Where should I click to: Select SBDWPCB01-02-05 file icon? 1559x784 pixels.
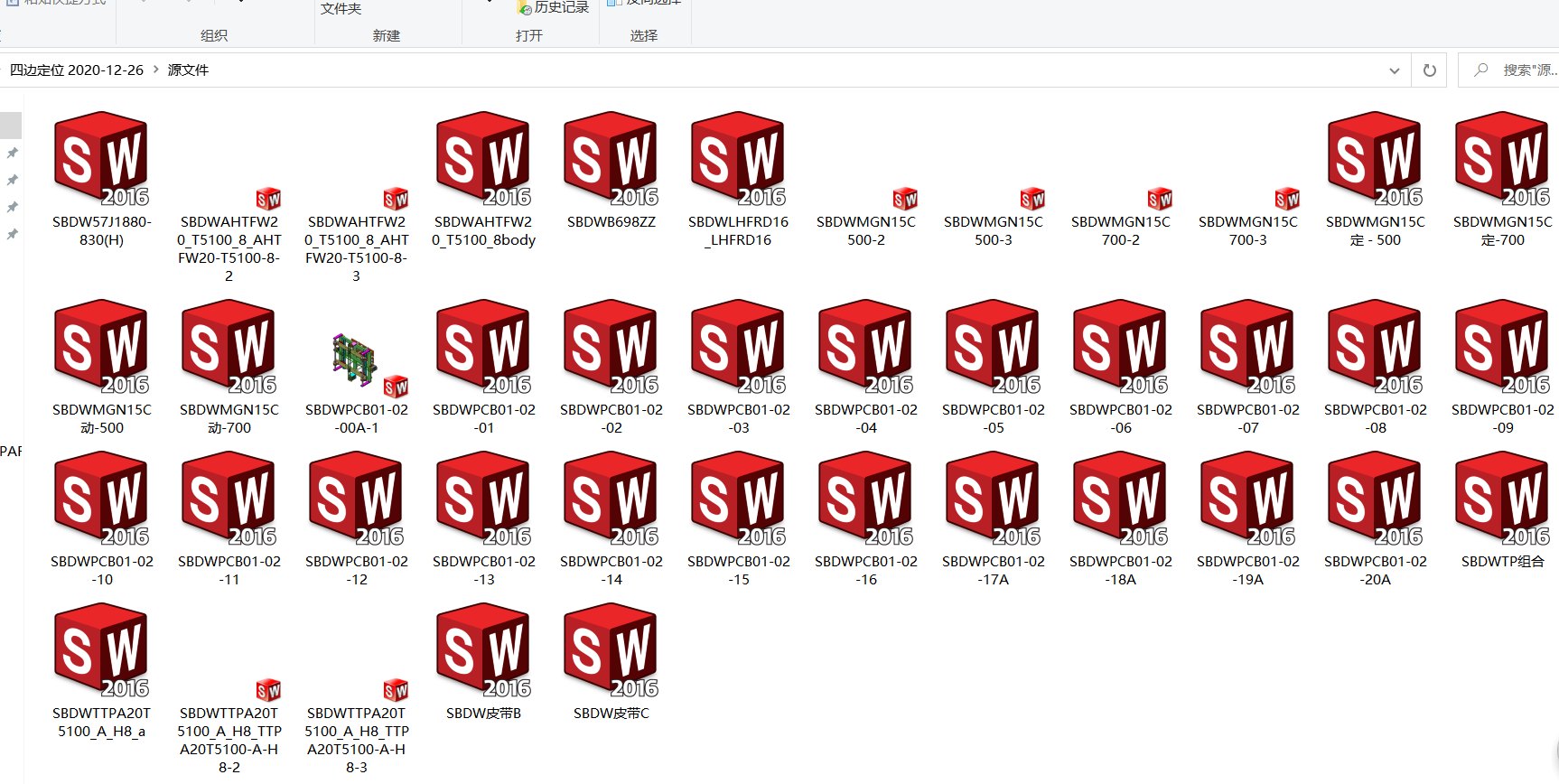pyautogui.click(x=993, y=347)
